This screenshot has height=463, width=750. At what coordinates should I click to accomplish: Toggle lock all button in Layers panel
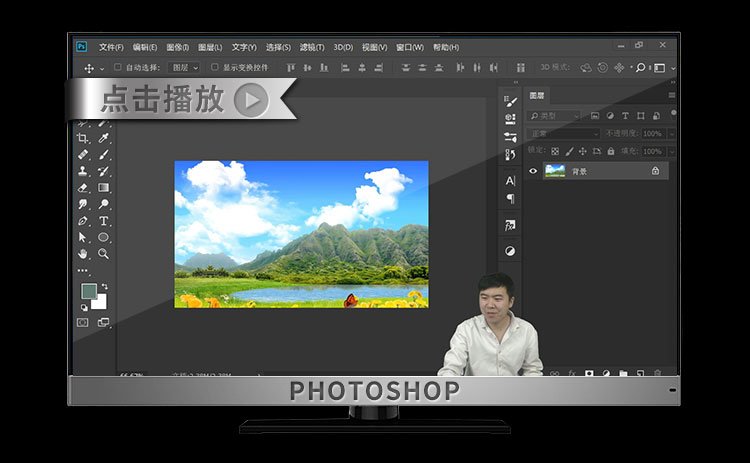(611, 151)
